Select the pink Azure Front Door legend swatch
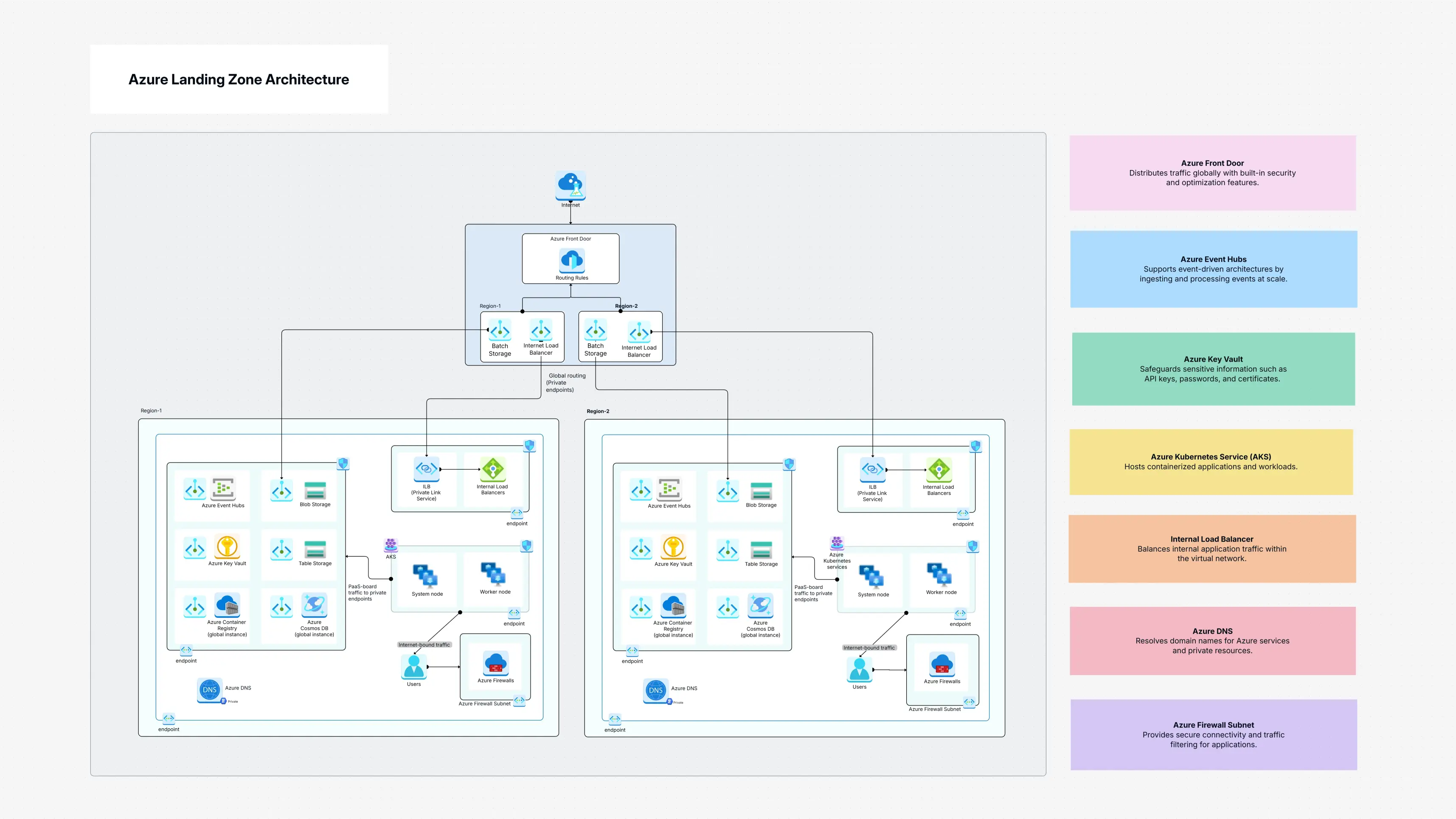Image resolution: width=1456 pixels, height=819 pixels. coord(1212,172)
